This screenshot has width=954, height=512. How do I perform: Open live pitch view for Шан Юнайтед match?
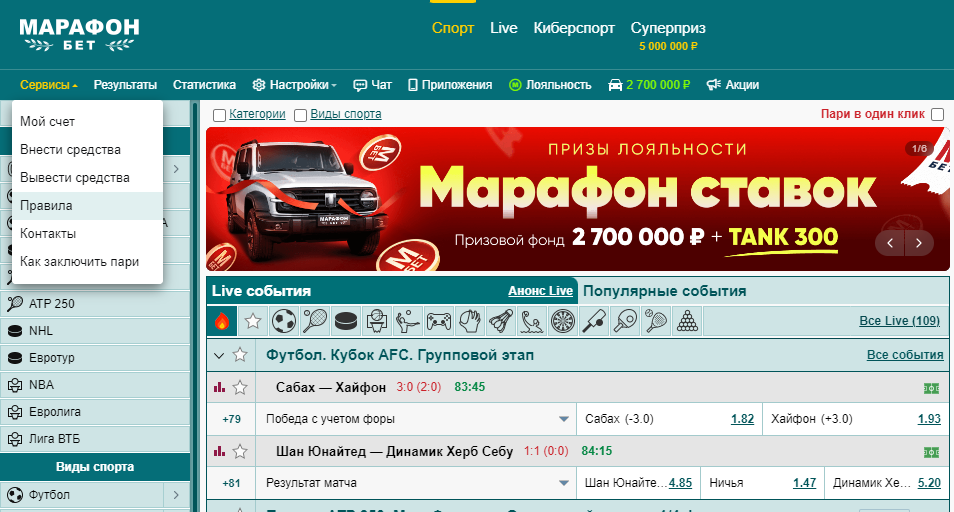coord(931,452)
